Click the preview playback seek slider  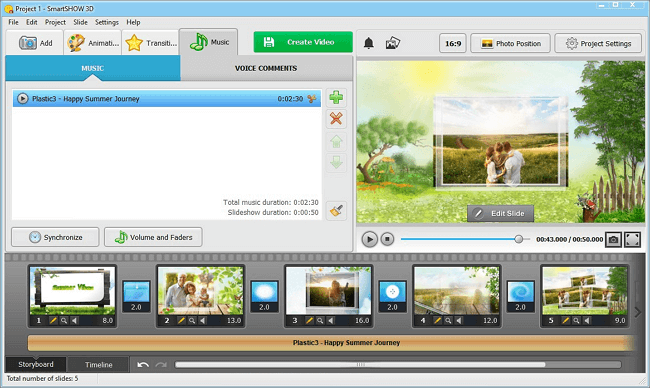click(x=465, y=239)
